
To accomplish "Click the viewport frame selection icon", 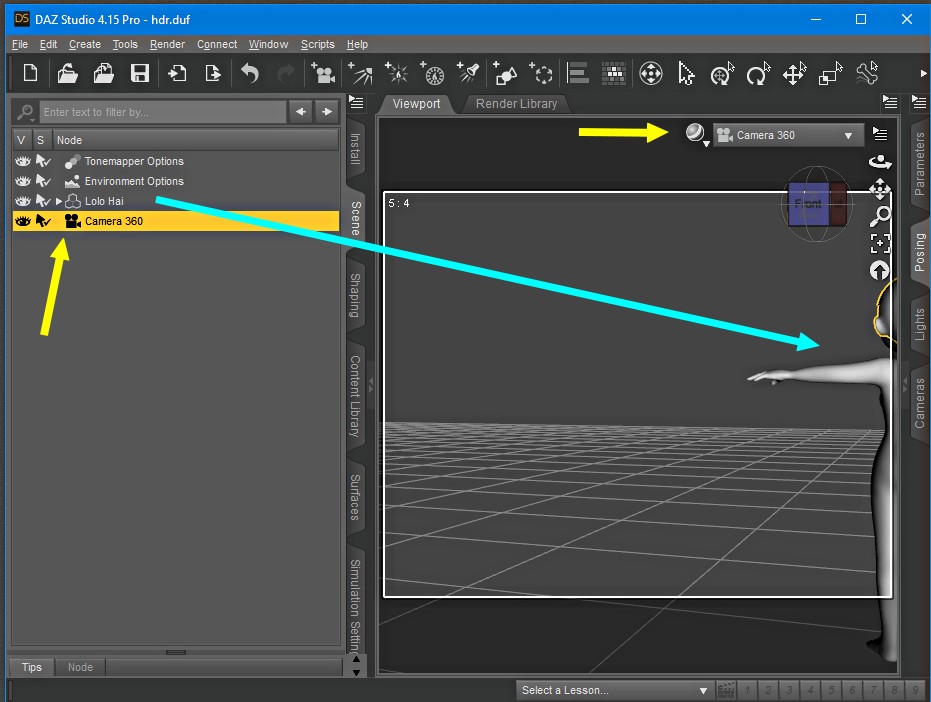I will (880, 244).
